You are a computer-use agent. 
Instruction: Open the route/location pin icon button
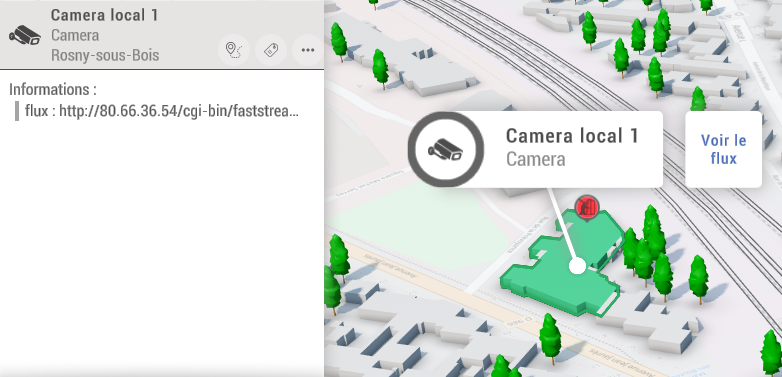tap(234, 50)
